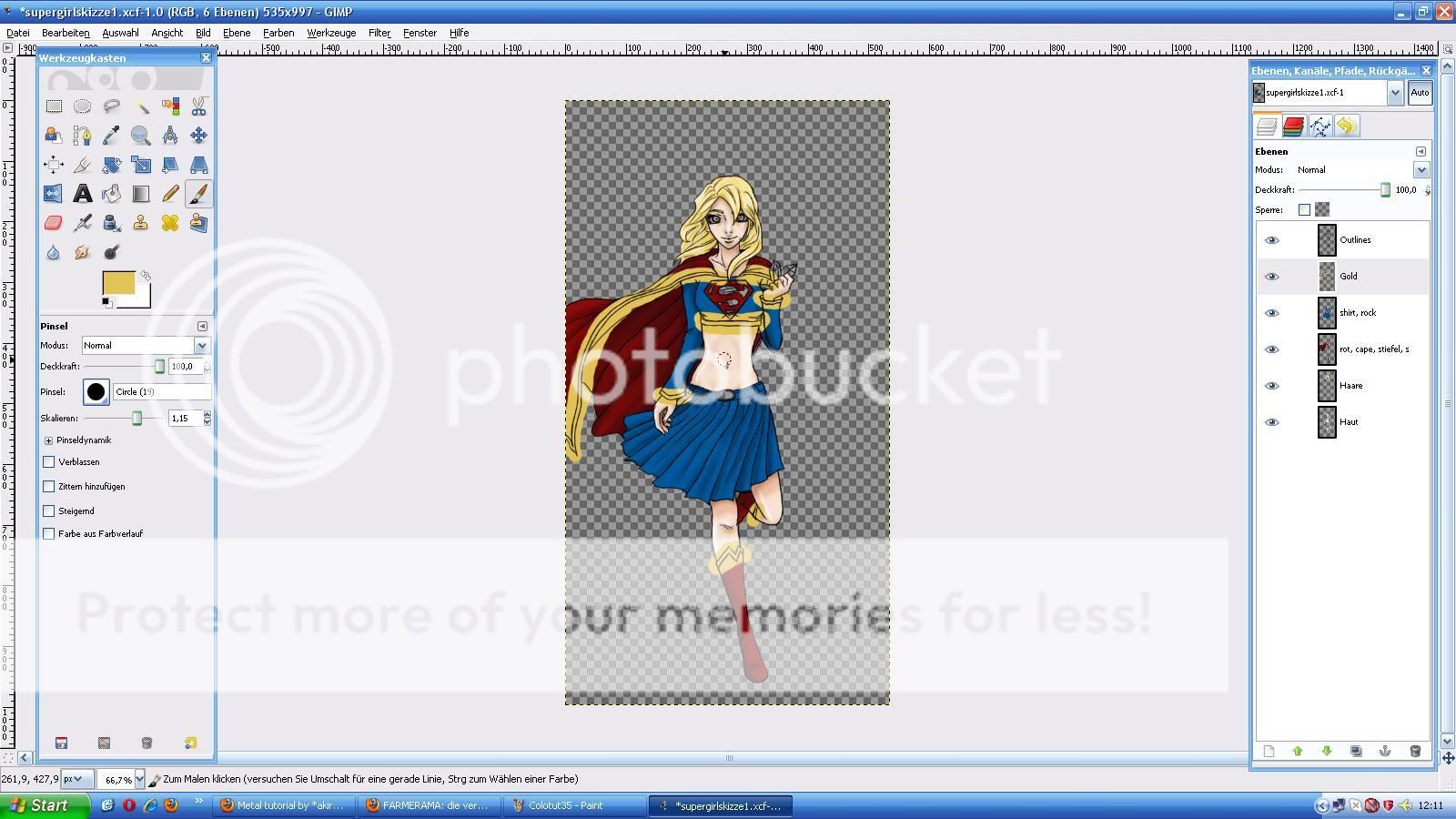Switch to the Paths tab
This screenshot has width=1456, height=819.
pyautogui.click(x=1319, y=126)
